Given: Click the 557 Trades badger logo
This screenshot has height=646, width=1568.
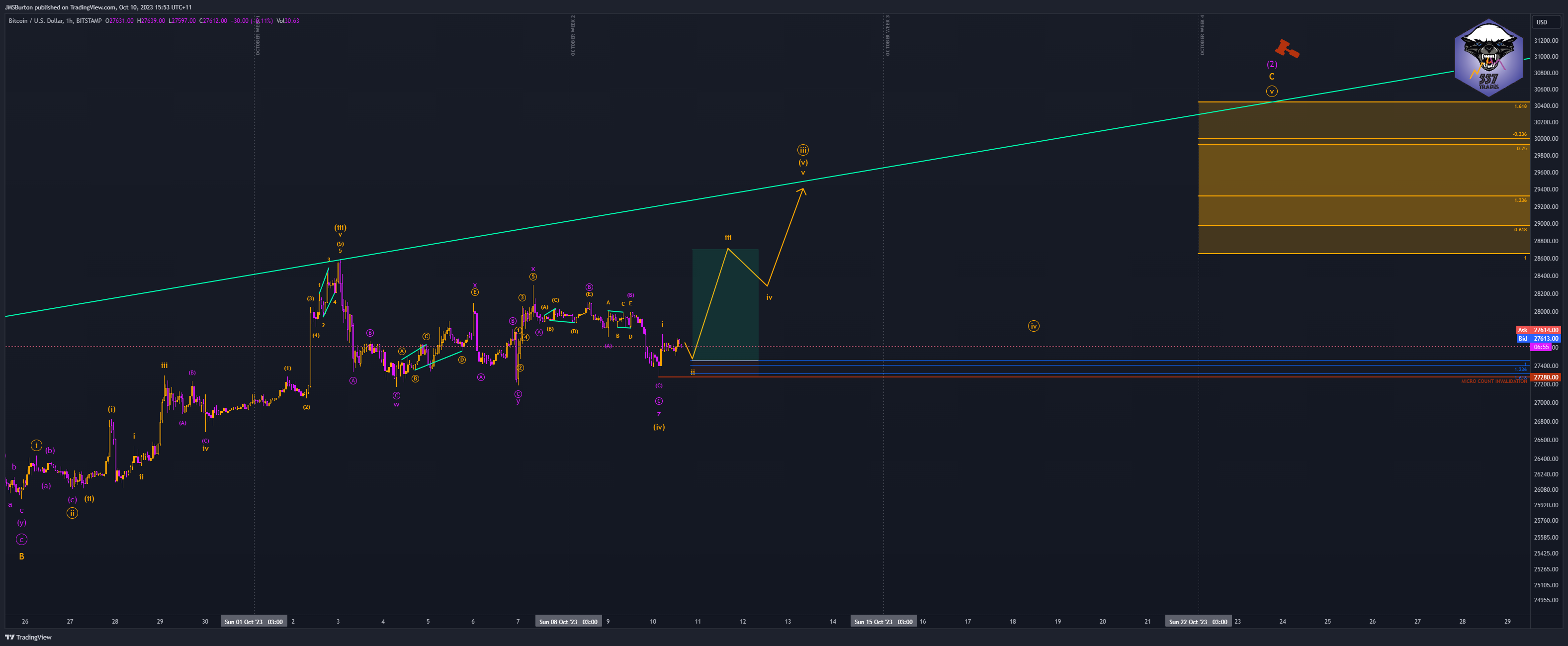Looking at the screenshot, I should [1488, 58].
